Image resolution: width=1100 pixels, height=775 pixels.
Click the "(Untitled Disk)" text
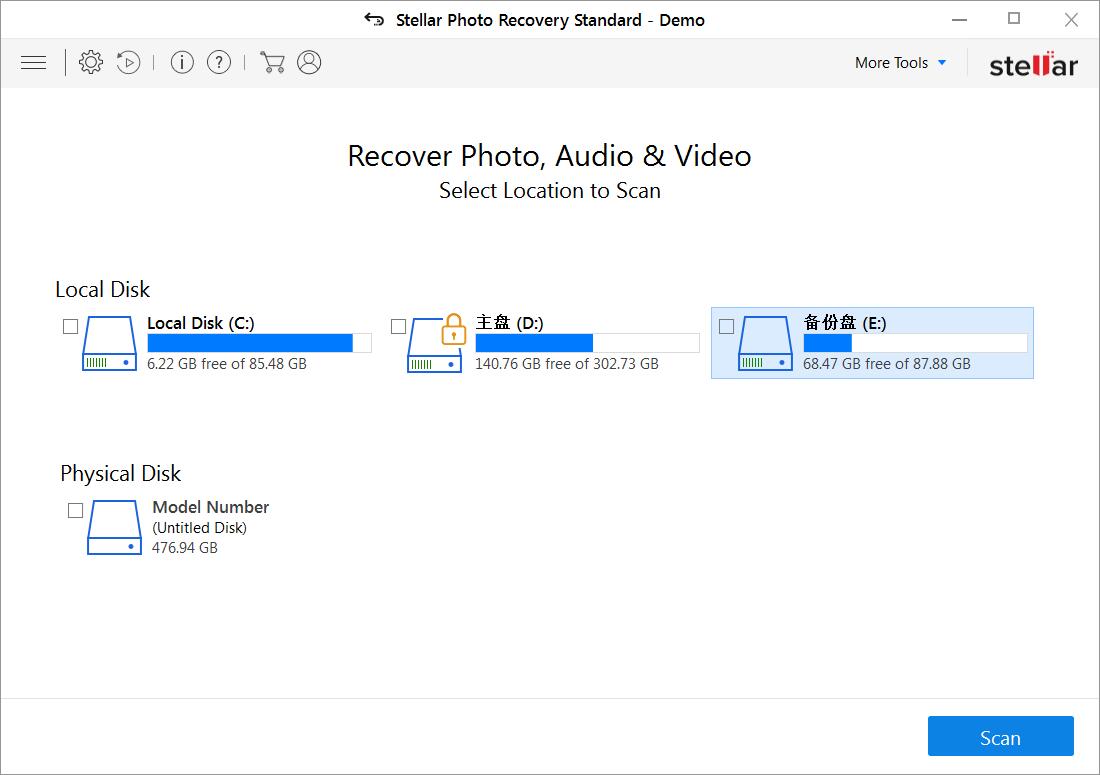click(199, 527)
